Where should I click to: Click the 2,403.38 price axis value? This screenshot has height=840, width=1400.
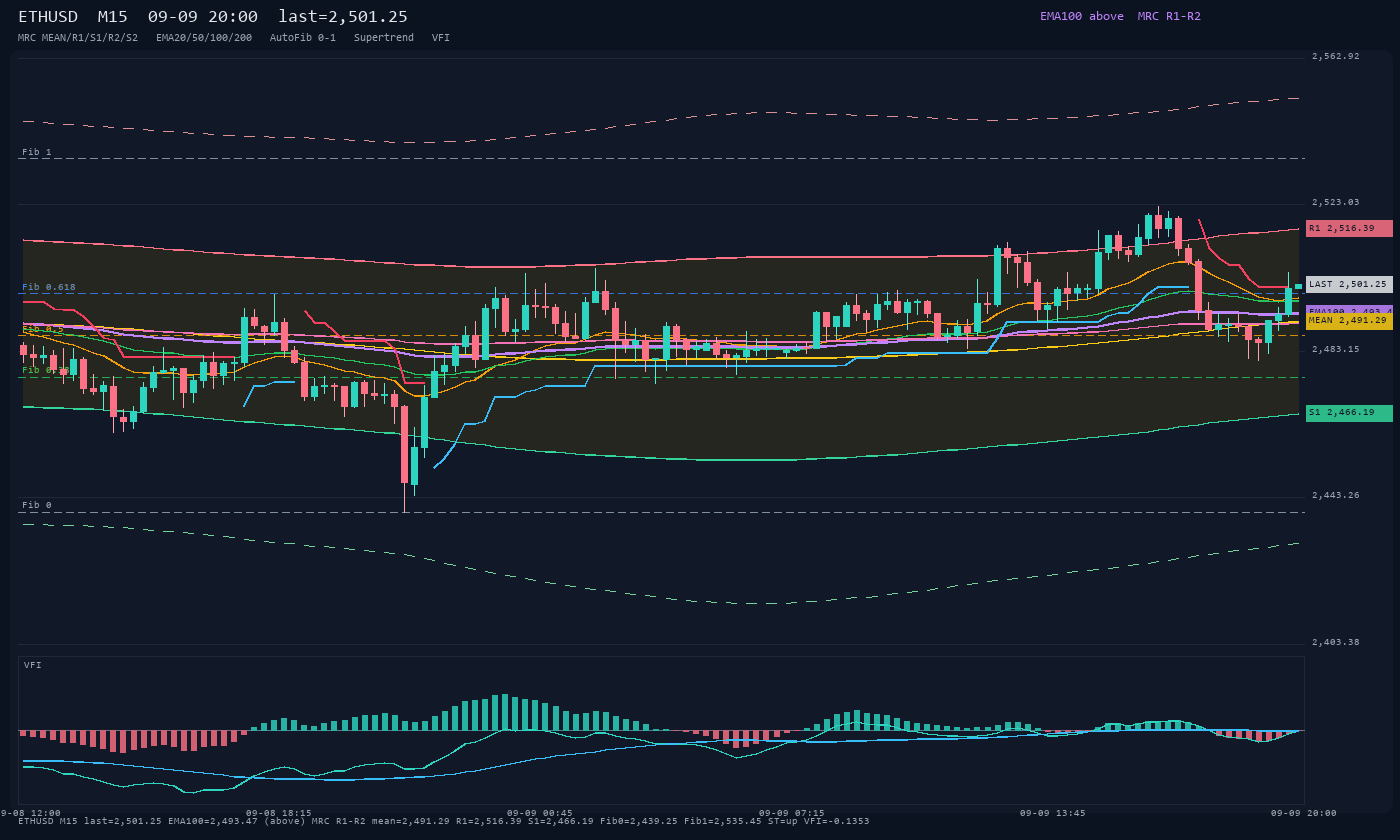(1336, 642)
